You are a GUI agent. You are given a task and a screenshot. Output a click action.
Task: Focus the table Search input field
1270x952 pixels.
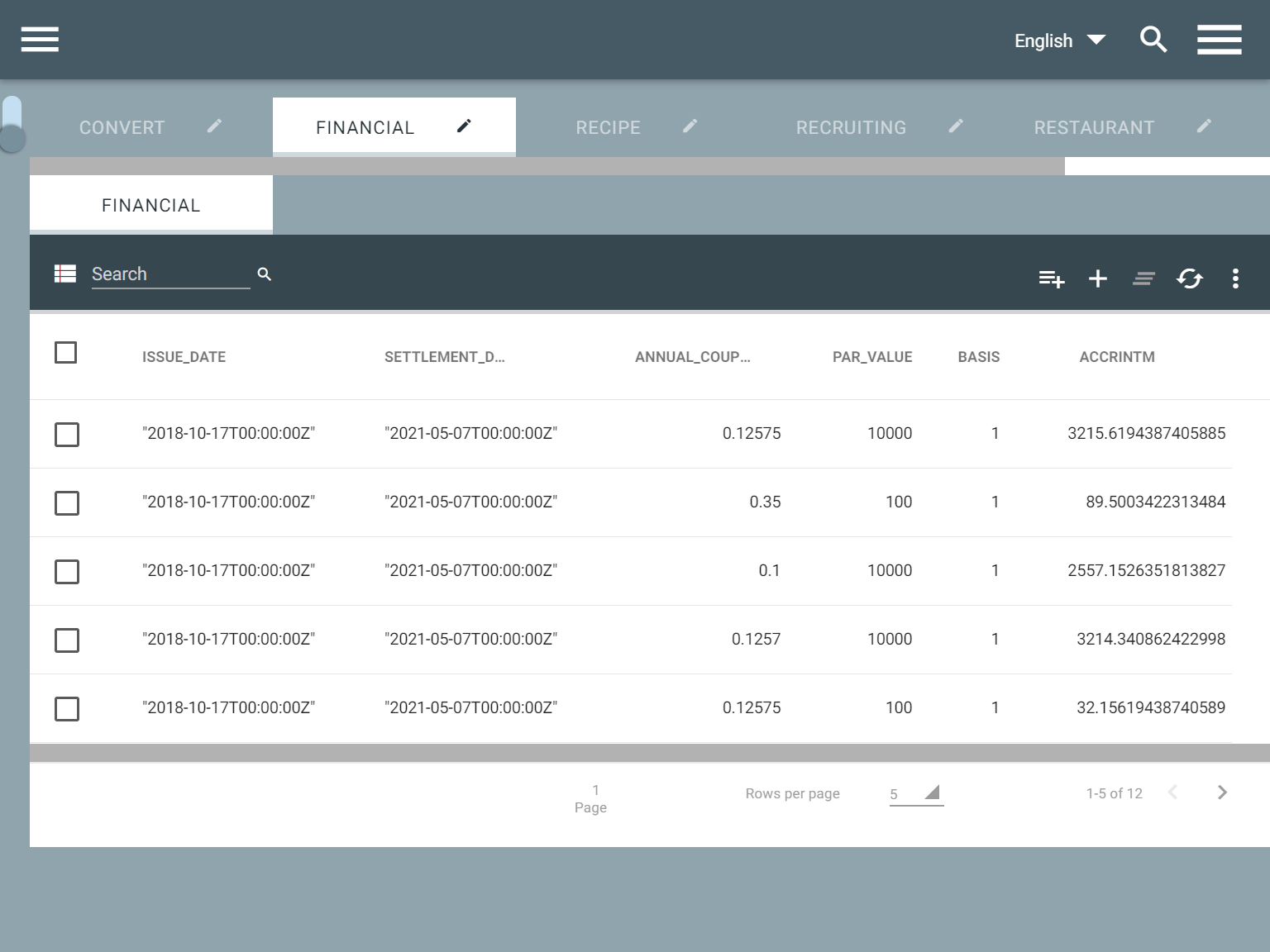click(169, 274)
